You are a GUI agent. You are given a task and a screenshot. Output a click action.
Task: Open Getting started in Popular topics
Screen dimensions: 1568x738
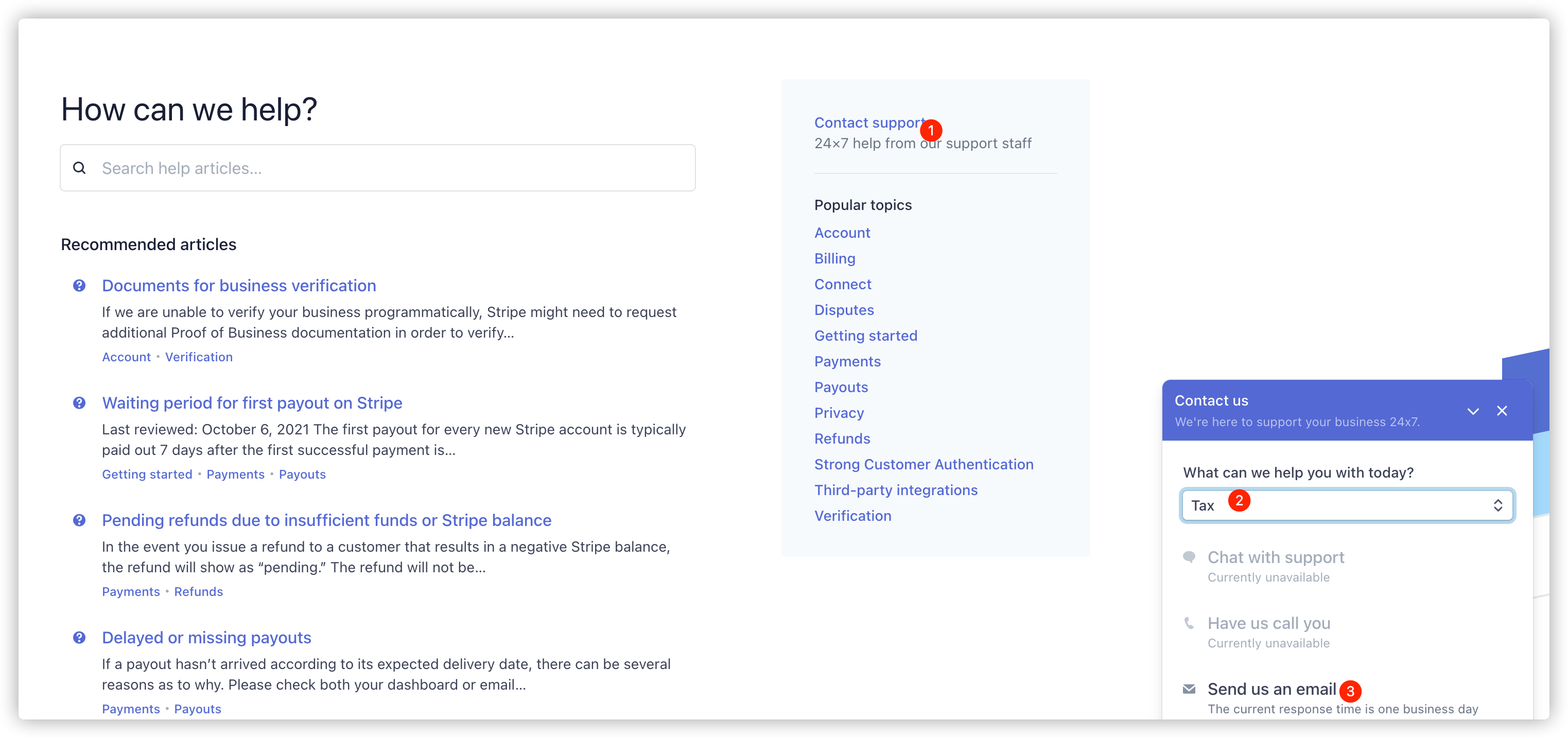(865, 336)
